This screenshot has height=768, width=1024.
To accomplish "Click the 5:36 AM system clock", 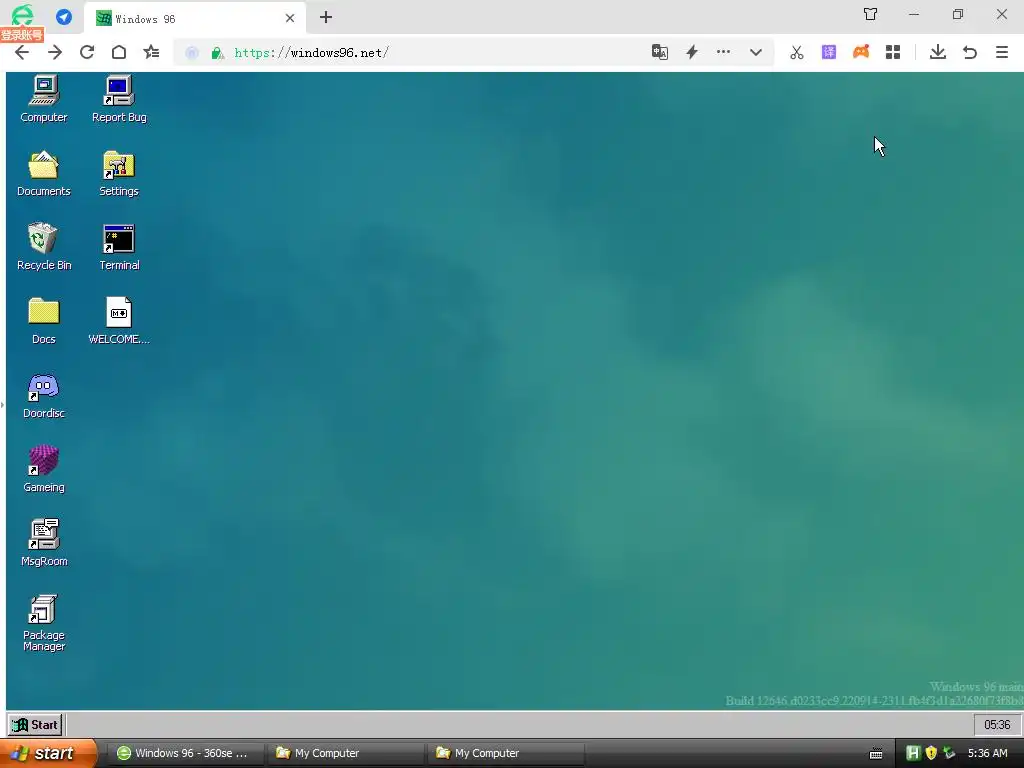I will (987, 753).
